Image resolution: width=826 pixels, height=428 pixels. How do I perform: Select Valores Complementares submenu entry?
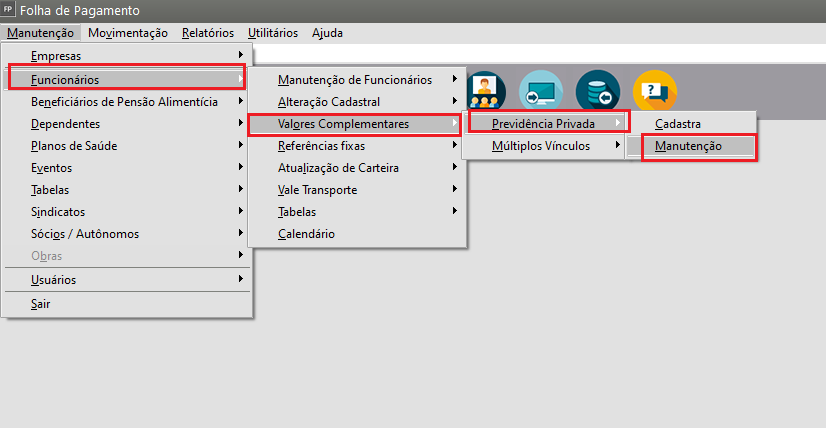tap(355, 124)
